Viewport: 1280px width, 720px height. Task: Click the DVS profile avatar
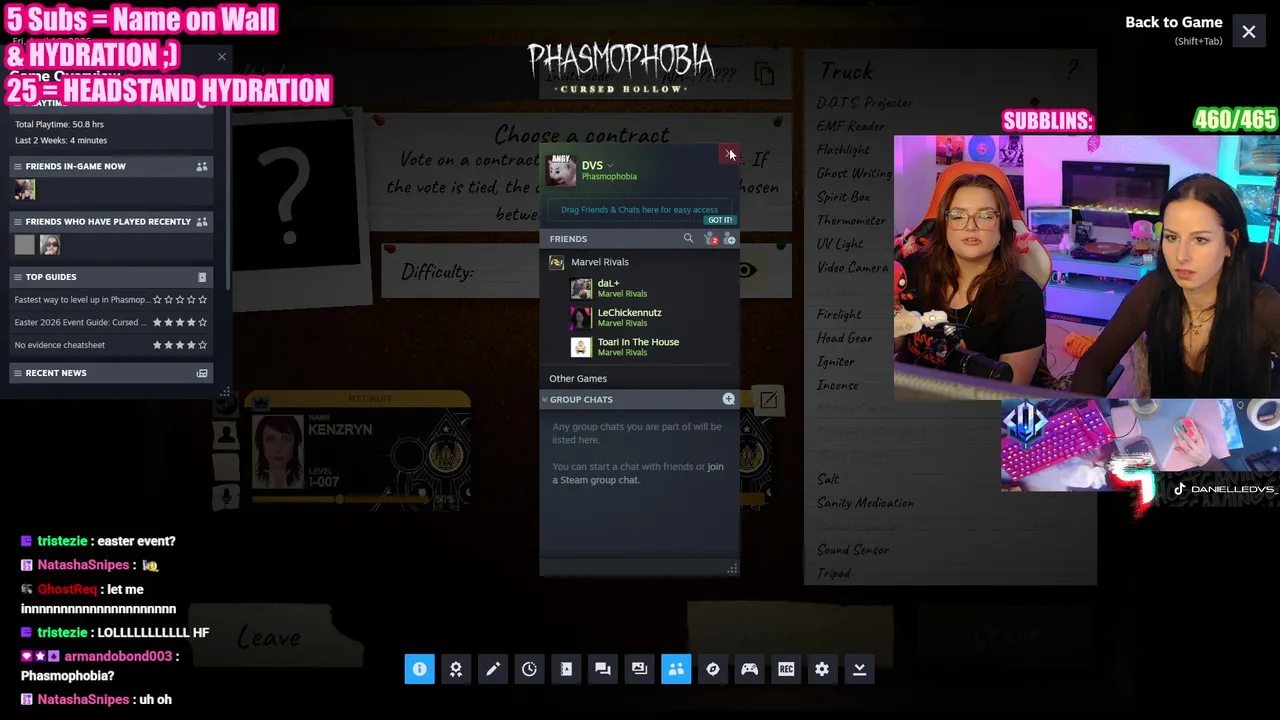coord(561,170)
